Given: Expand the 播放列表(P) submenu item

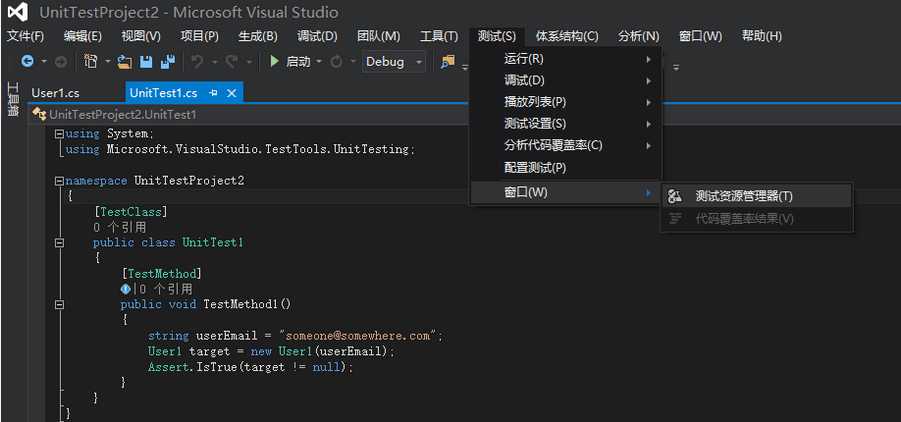Looking at the screenshot, I should pos(566,102).
